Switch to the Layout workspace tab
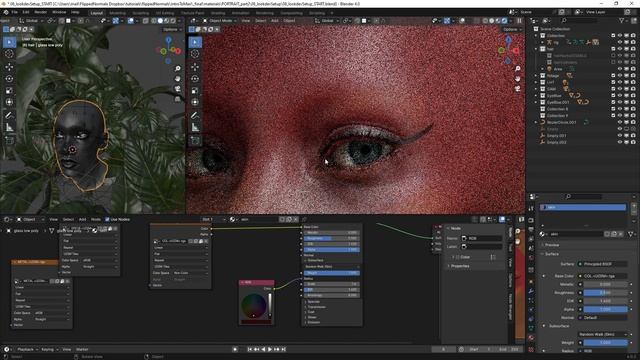 coord(97,13)
